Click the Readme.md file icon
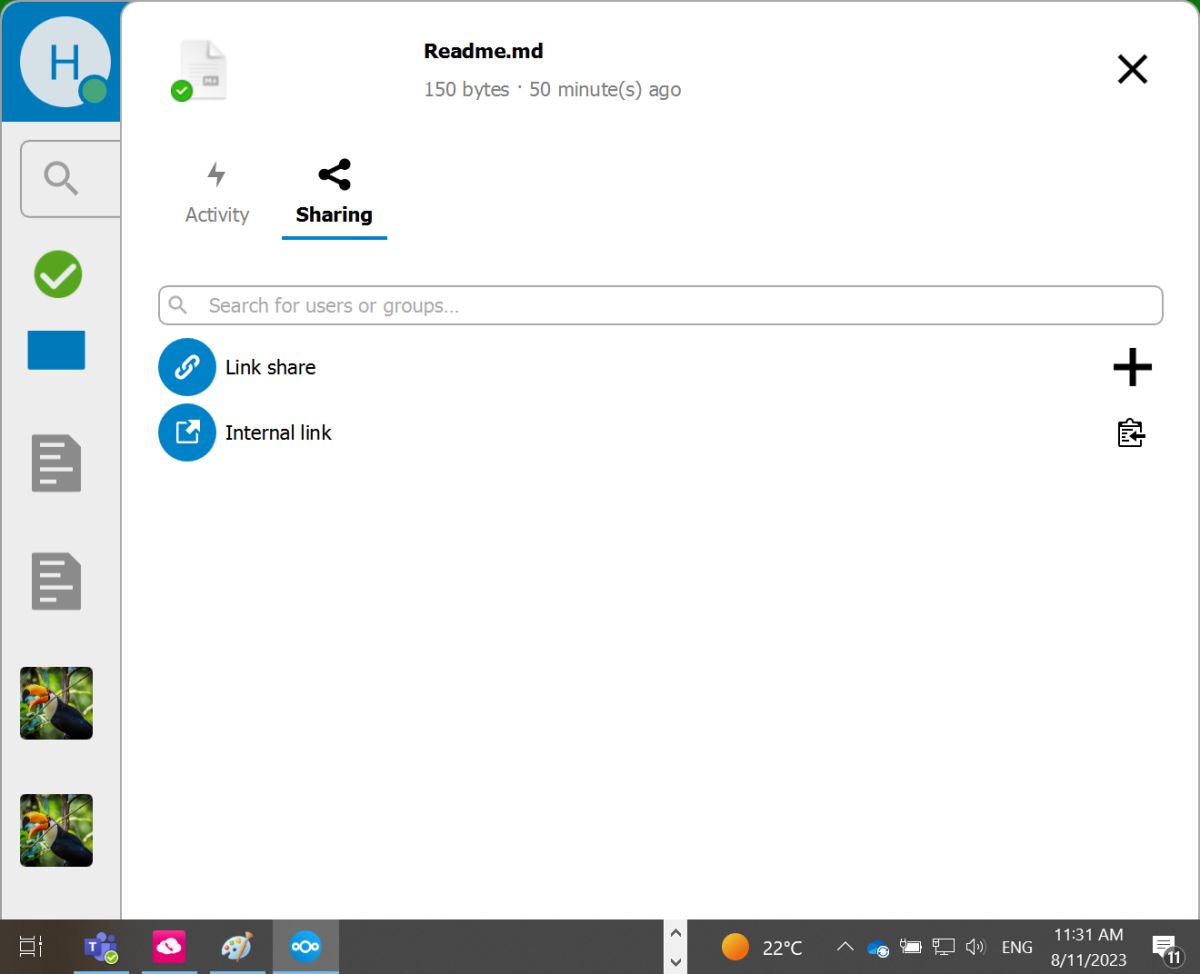Image resolution: width=1200 pixels, height=974 pixels. point(201,71)
